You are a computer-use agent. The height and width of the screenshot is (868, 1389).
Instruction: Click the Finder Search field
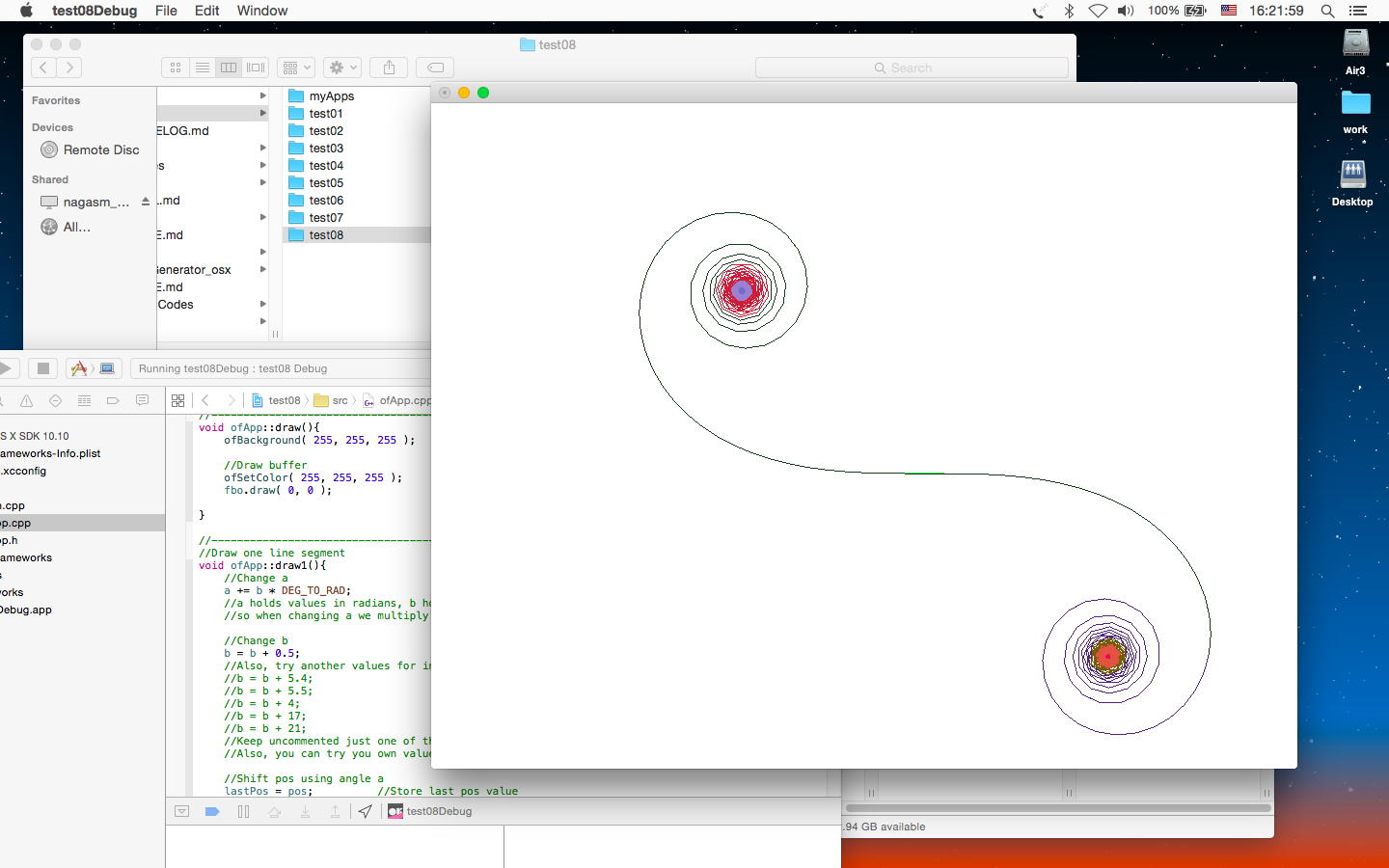click(912, 68)
